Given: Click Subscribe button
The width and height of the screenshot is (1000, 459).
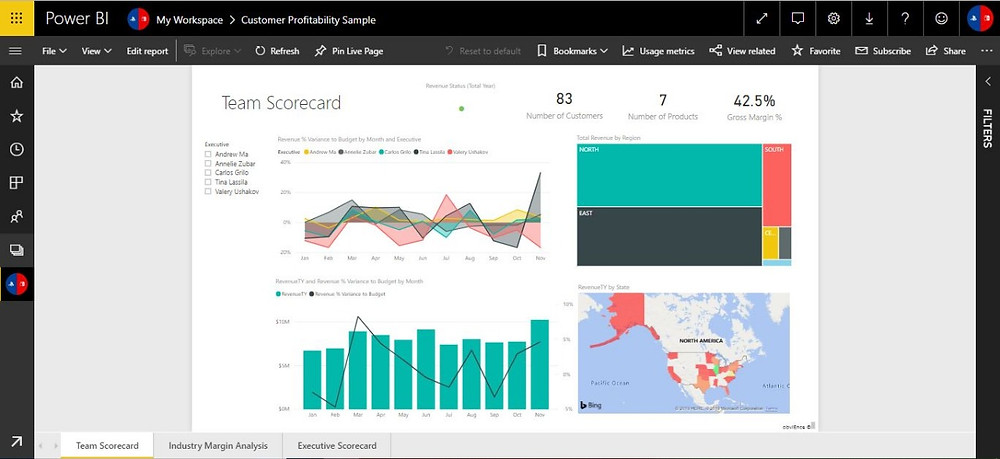Looking at the screenshot, I should 883,51.
